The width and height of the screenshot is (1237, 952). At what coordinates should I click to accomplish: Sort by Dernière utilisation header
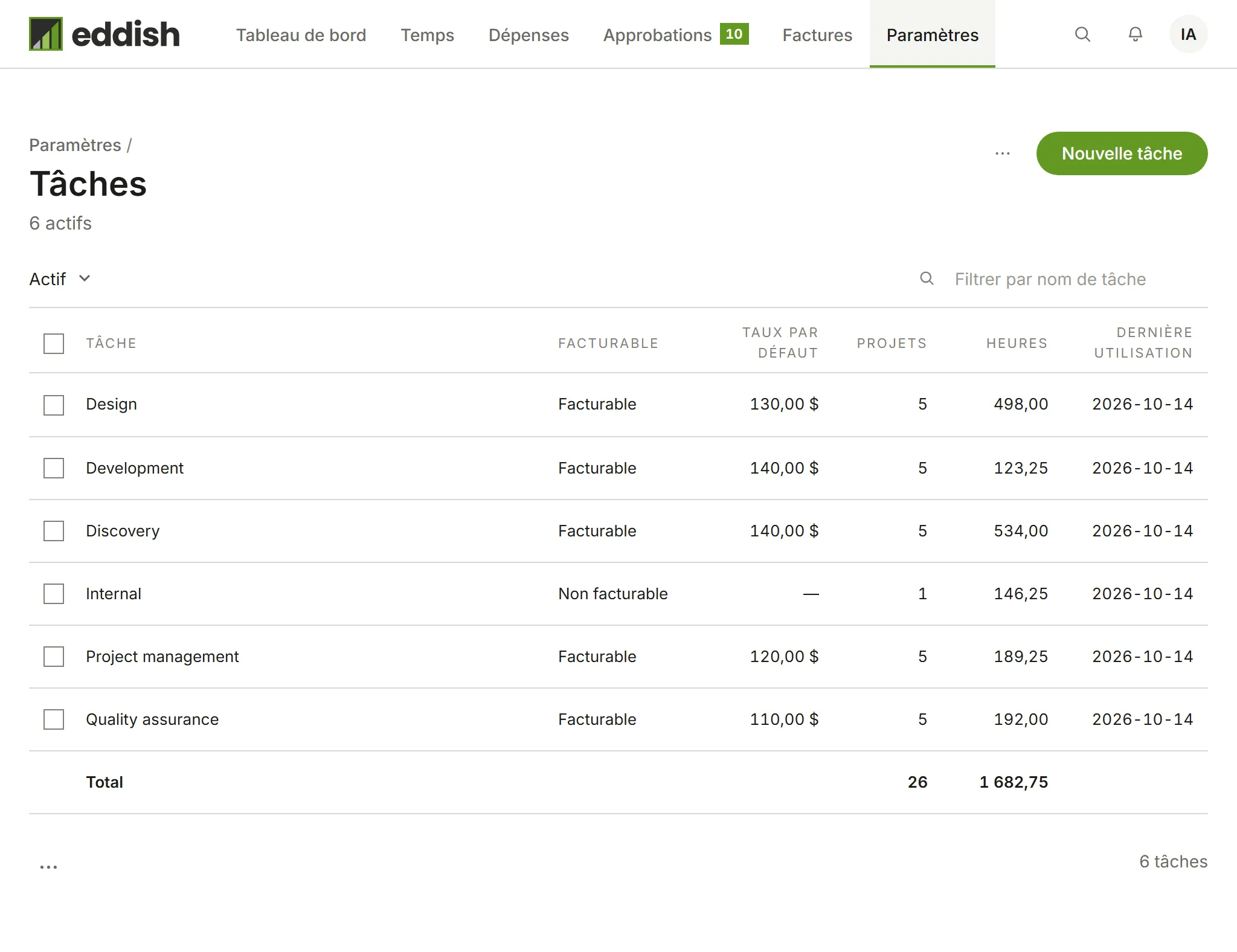point(1143,343)
